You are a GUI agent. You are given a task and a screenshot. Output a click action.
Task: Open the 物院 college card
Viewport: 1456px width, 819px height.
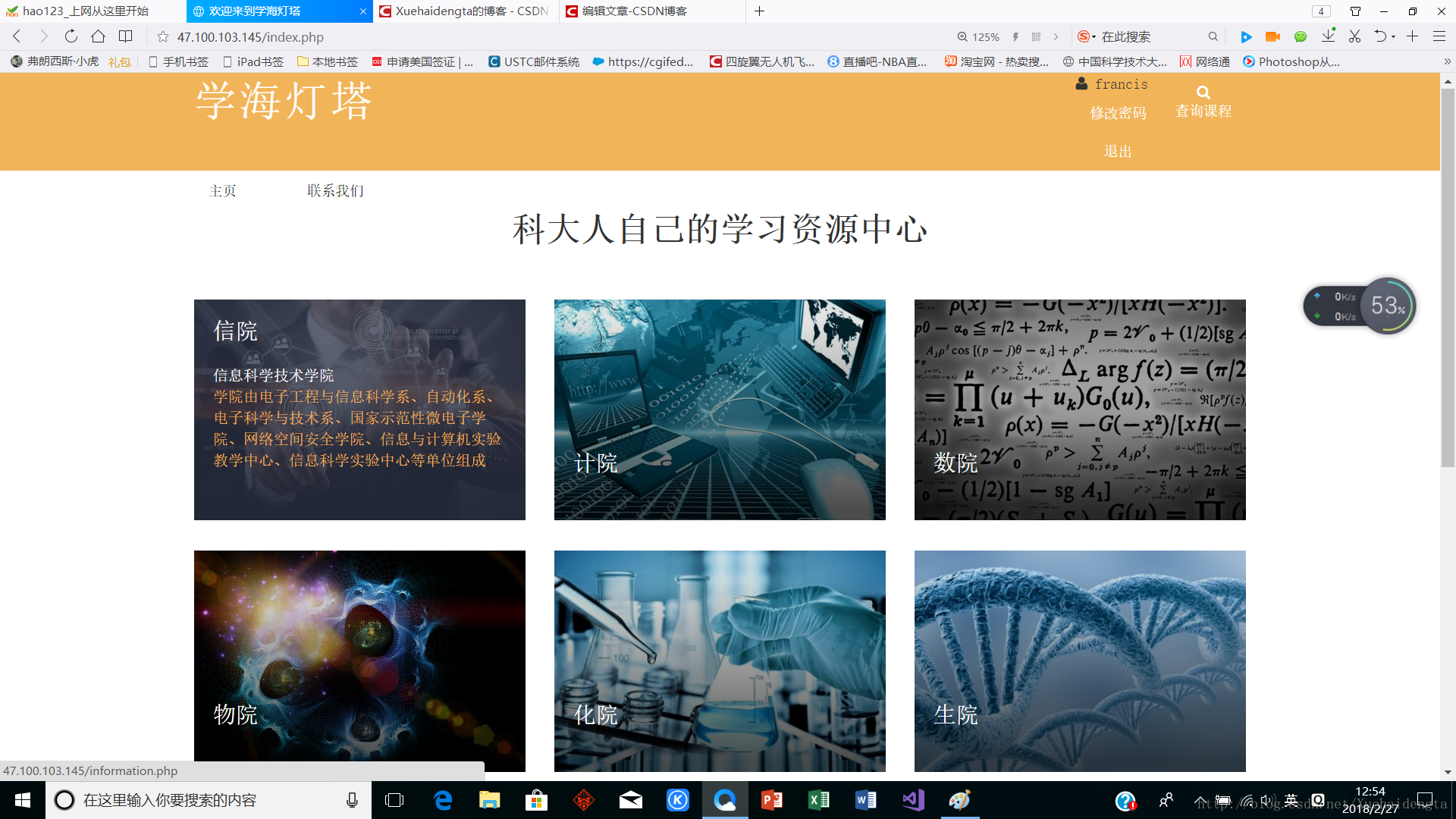click(359, 661)
